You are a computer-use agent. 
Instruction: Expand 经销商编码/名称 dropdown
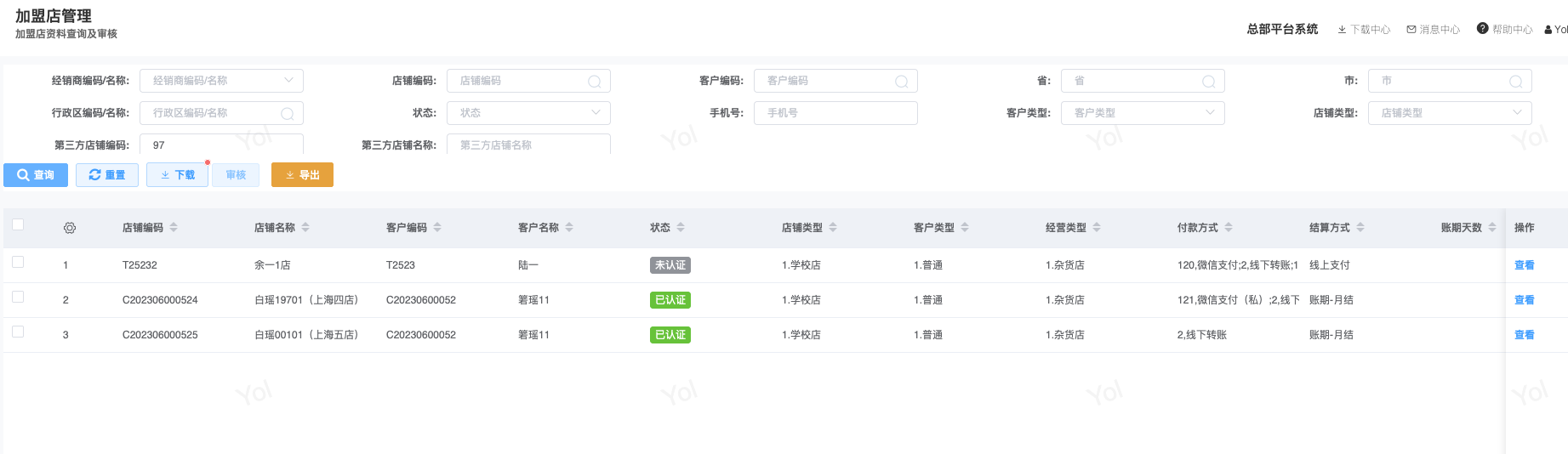pos(289,81)
